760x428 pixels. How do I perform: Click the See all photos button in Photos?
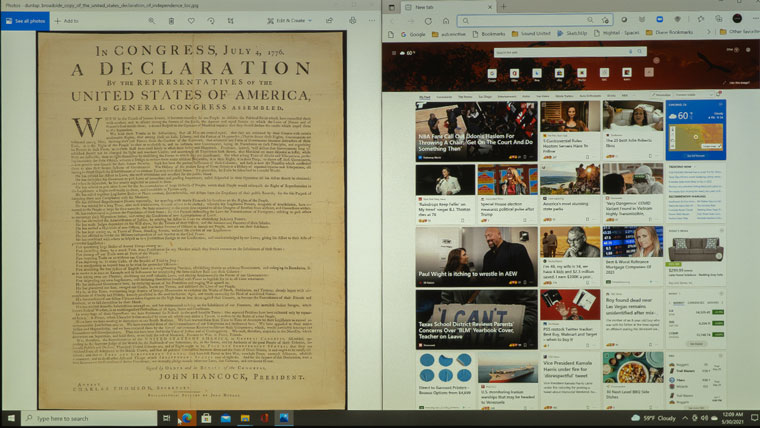25,21
